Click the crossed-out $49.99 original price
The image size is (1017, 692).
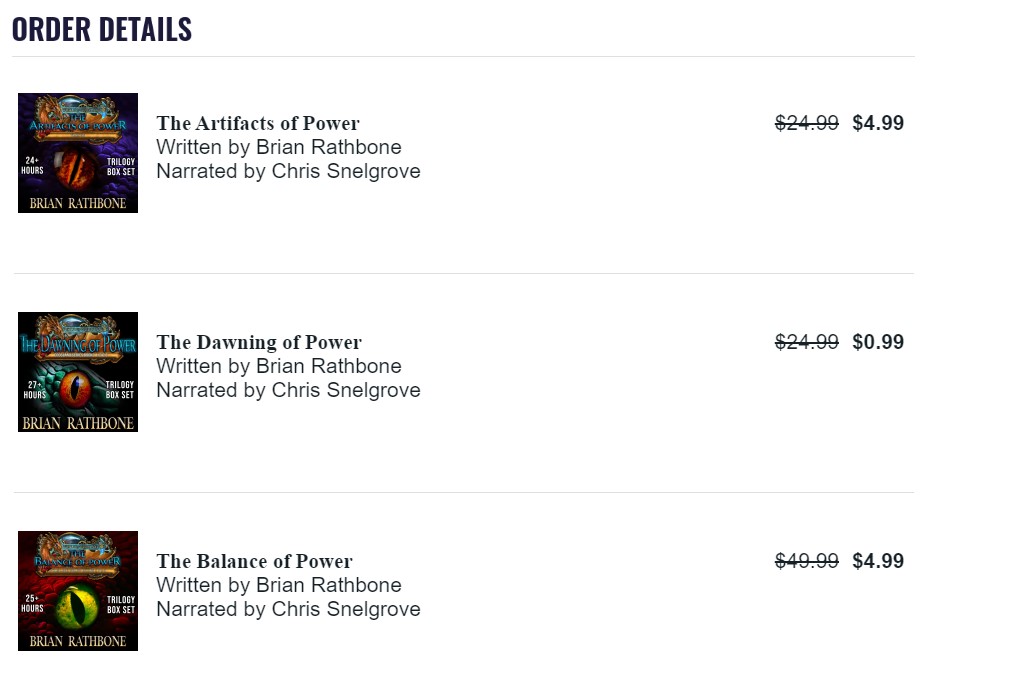(807, 561)
